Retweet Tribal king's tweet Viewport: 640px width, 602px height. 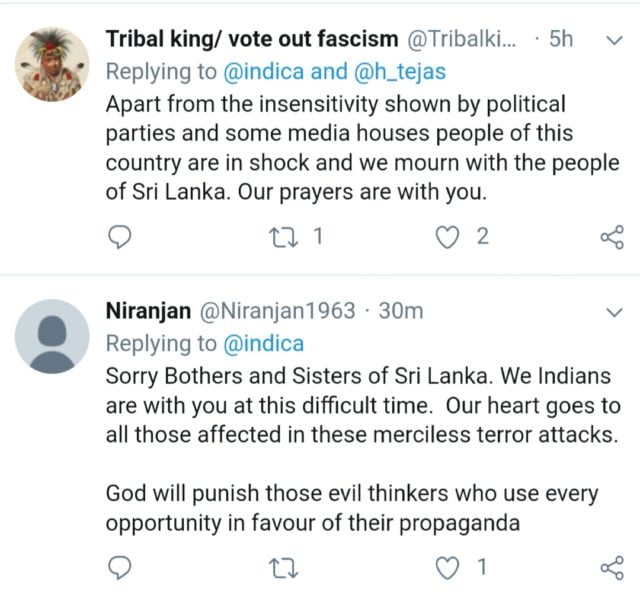point(284,237)
